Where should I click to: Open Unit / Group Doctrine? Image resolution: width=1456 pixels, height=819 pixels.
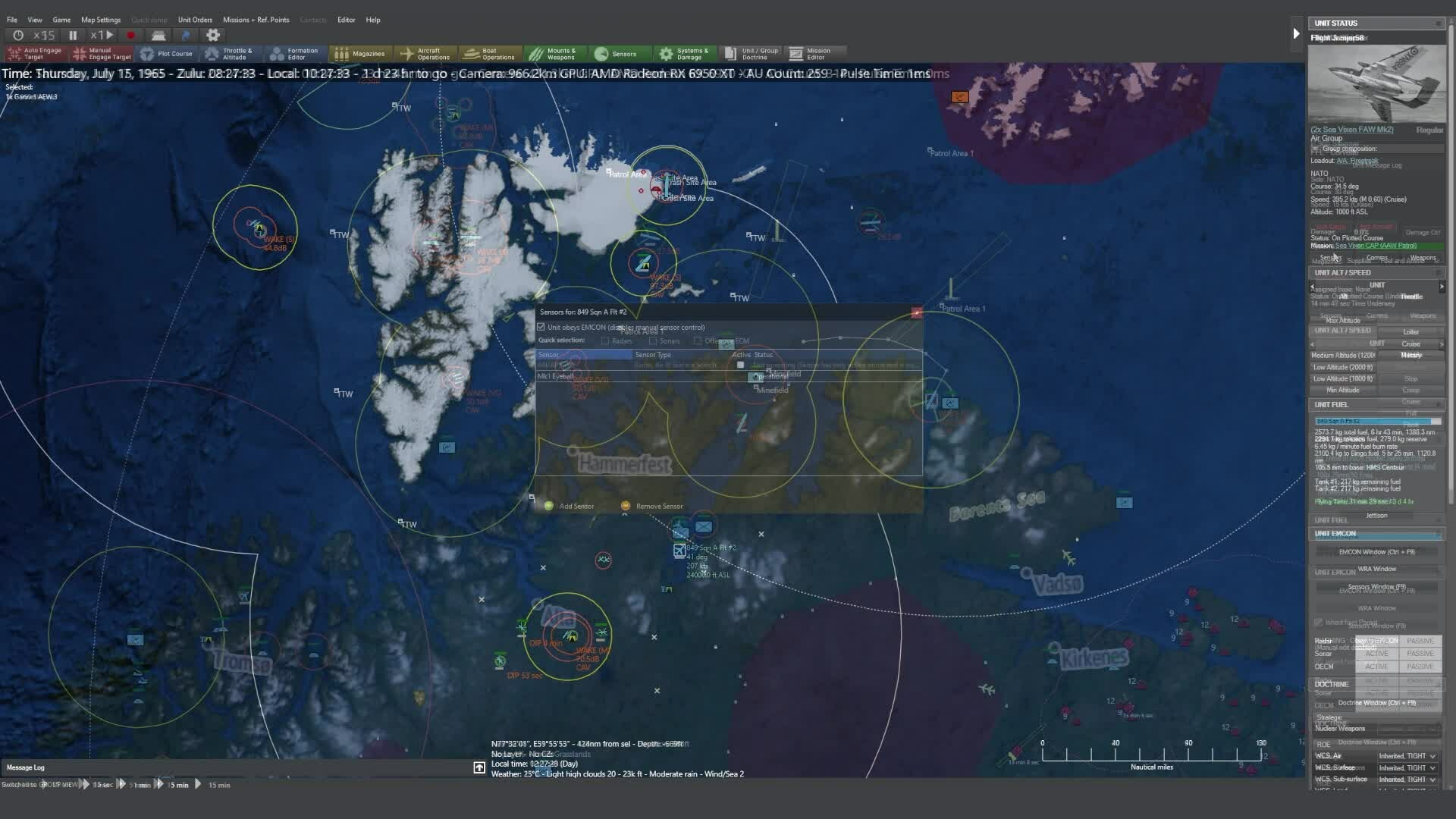(751, 54)
